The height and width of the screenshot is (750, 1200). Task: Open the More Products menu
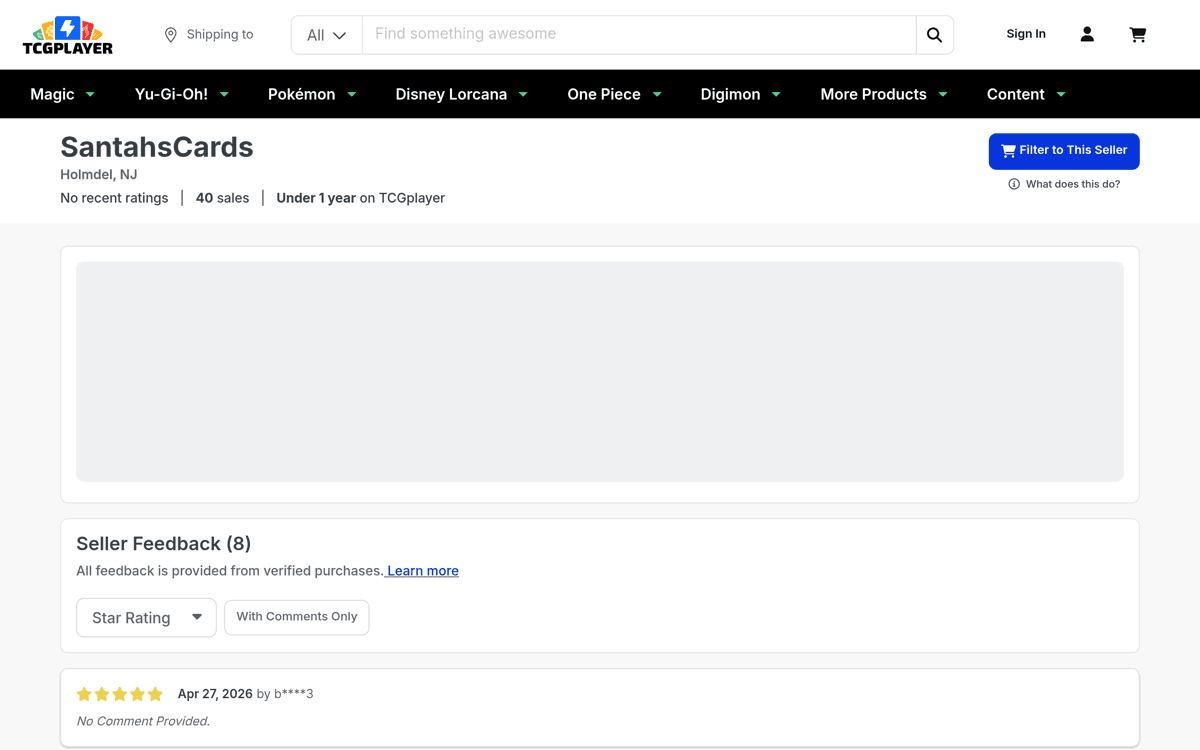click(x=884, y=94)
